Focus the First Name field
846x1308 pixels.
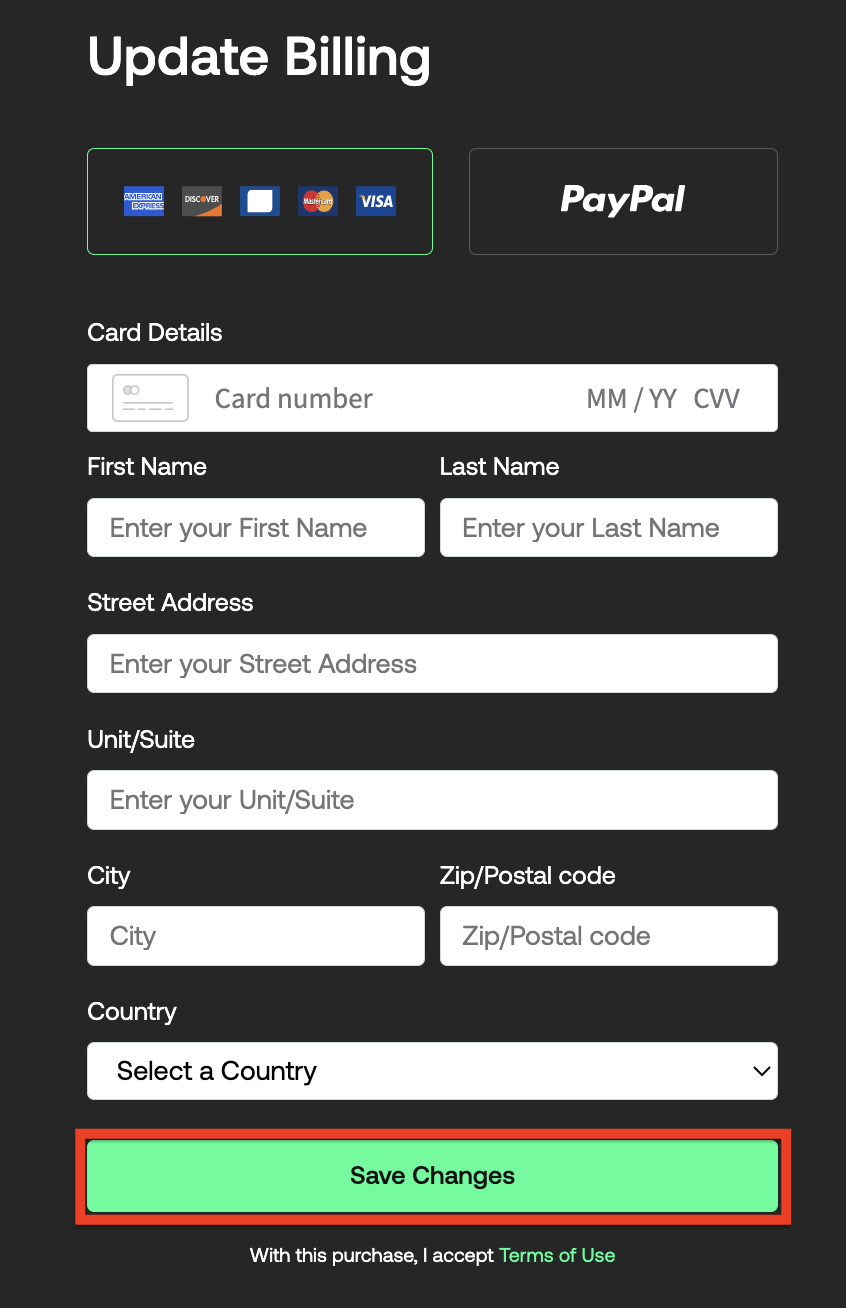256,528
